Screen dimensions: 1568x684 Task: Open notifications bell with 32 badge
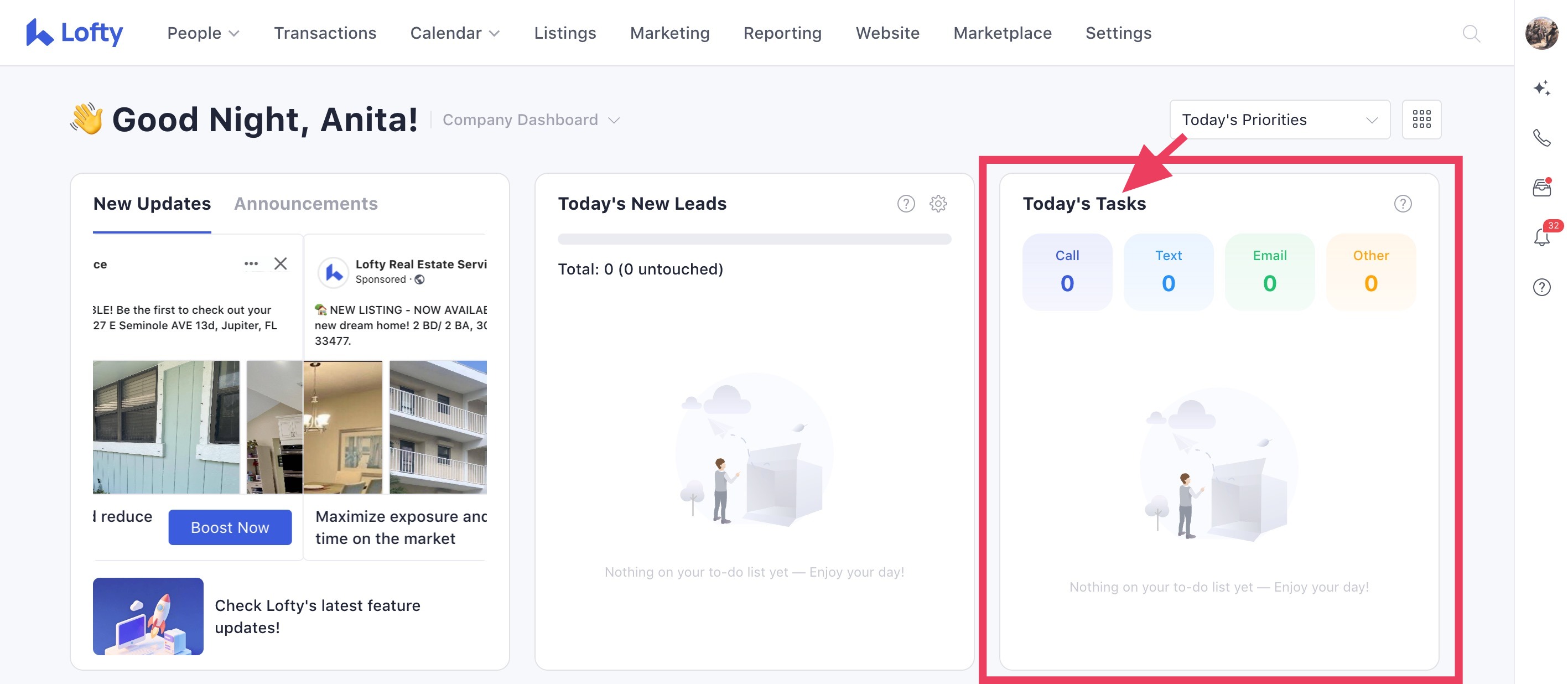click(1541, 237)
